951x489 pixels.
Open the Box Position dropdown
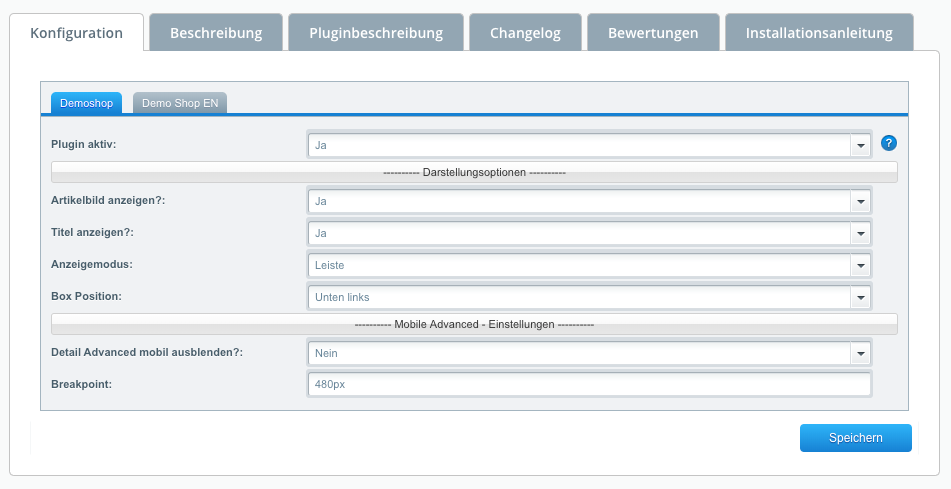pos(590,297)
